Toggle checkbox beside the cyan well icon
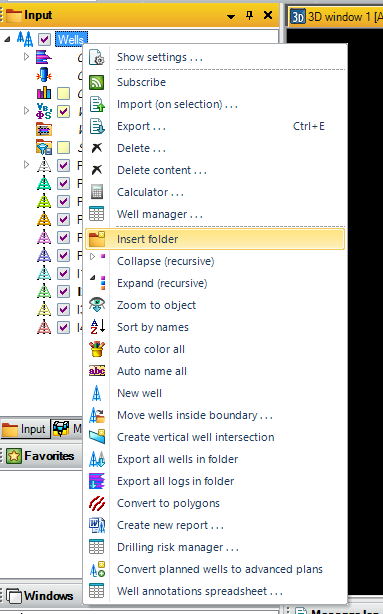Screen dimensions: 383x614 [63, 273]
